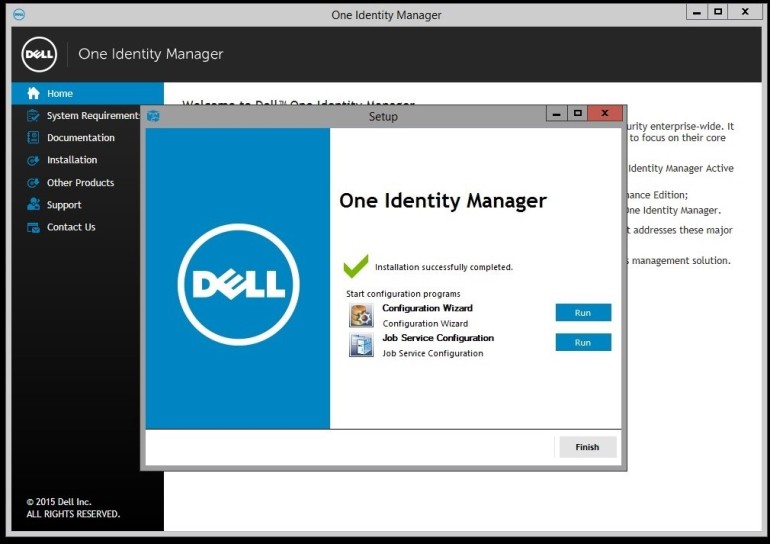Click the bold Job Service Configuration title

pos(438,338)
